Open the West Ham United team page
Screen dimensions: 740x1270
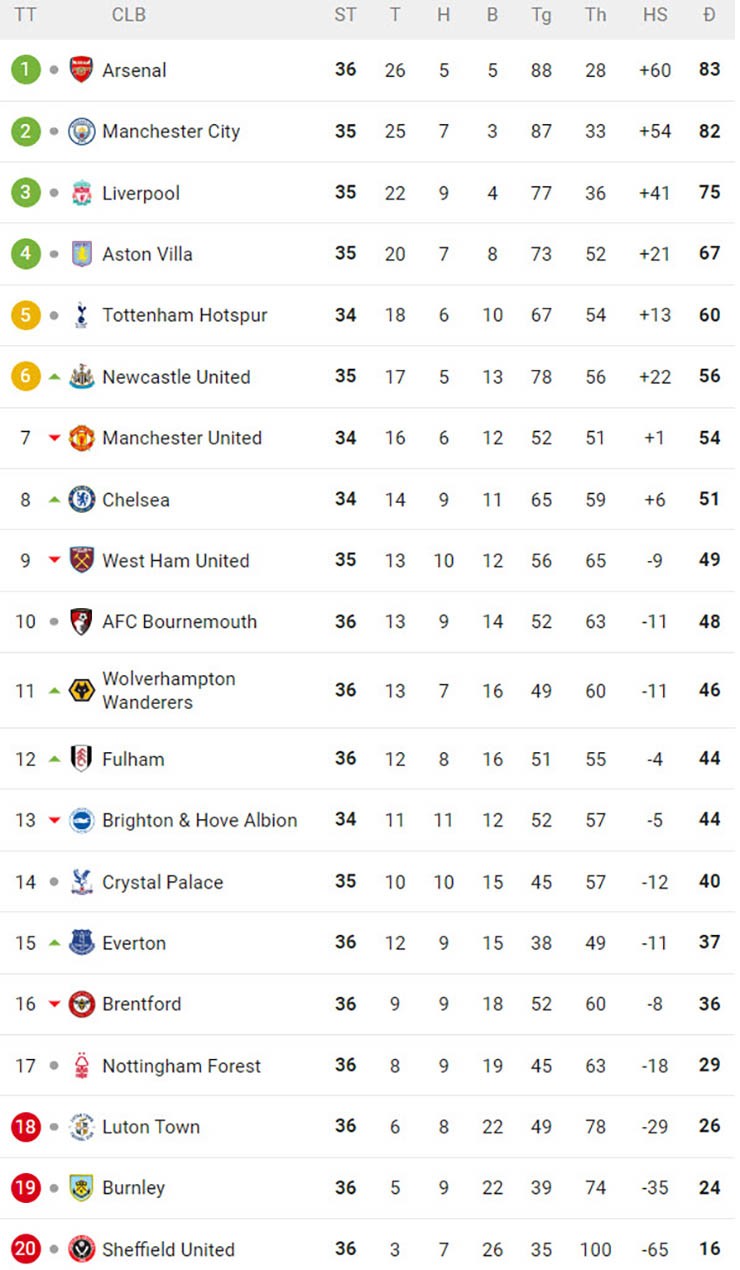(176, 560)
